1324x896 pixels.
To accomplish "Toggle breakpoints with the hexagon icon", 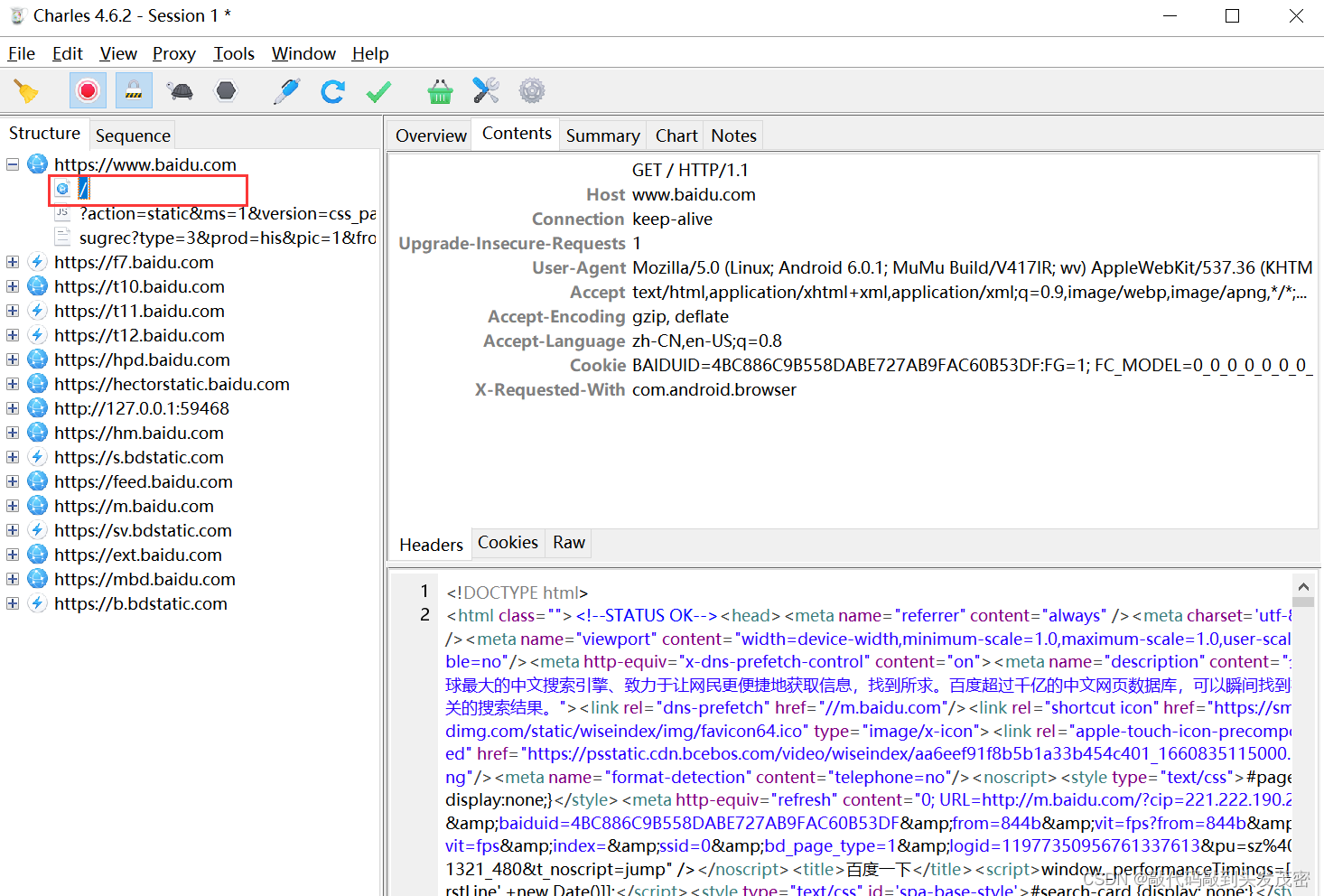I will [226, 91].
